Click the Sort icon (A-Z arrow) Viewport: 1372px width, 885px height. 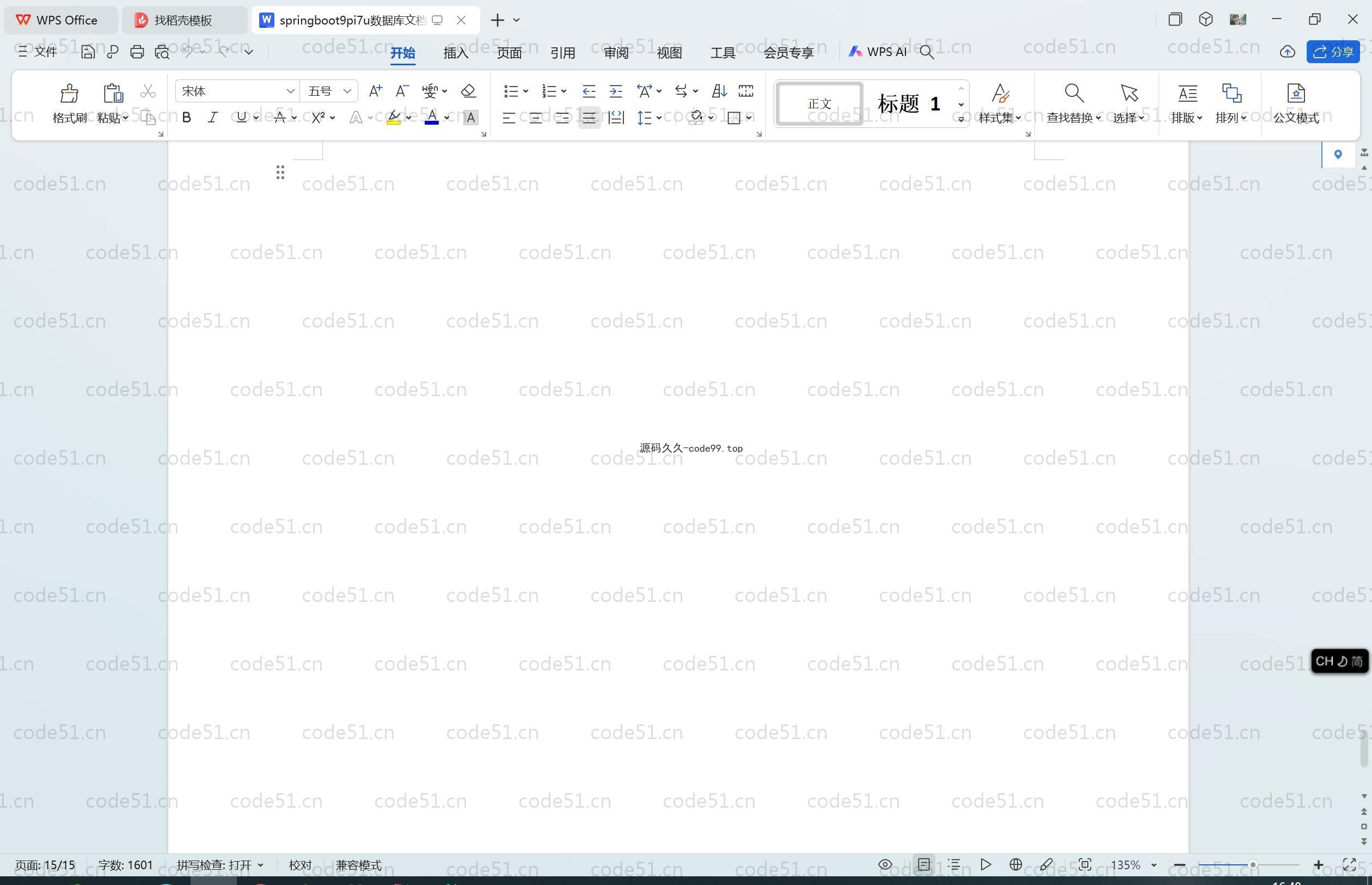point(719,91)
